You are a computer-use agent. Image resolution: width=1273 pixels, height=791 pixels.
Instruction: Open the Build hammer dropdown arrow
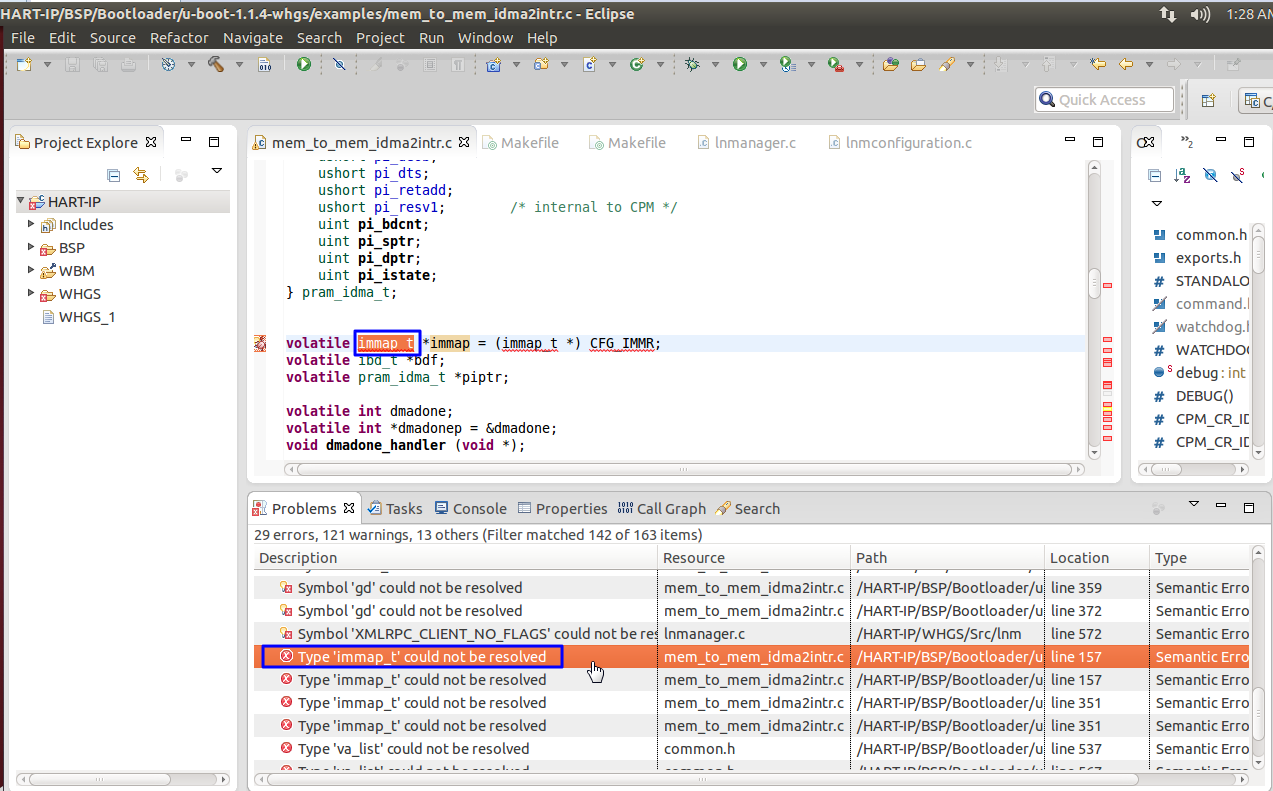click(239, 65)
